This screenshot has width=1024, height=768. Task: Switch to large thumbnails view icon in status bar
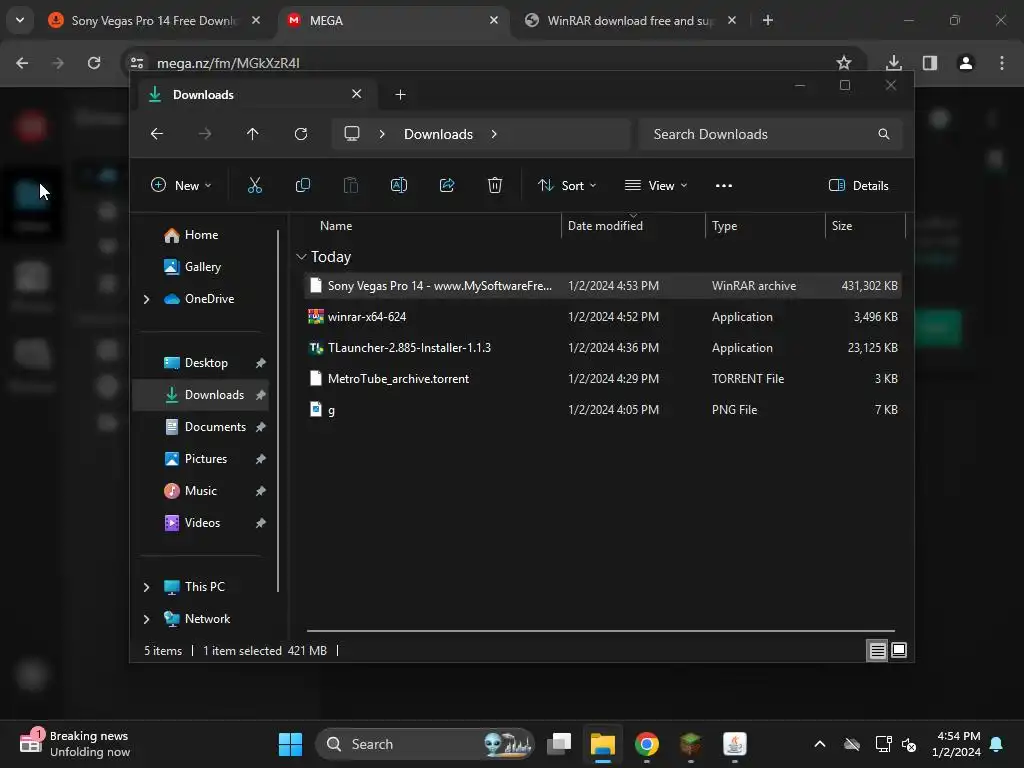(x=899, y=650)
